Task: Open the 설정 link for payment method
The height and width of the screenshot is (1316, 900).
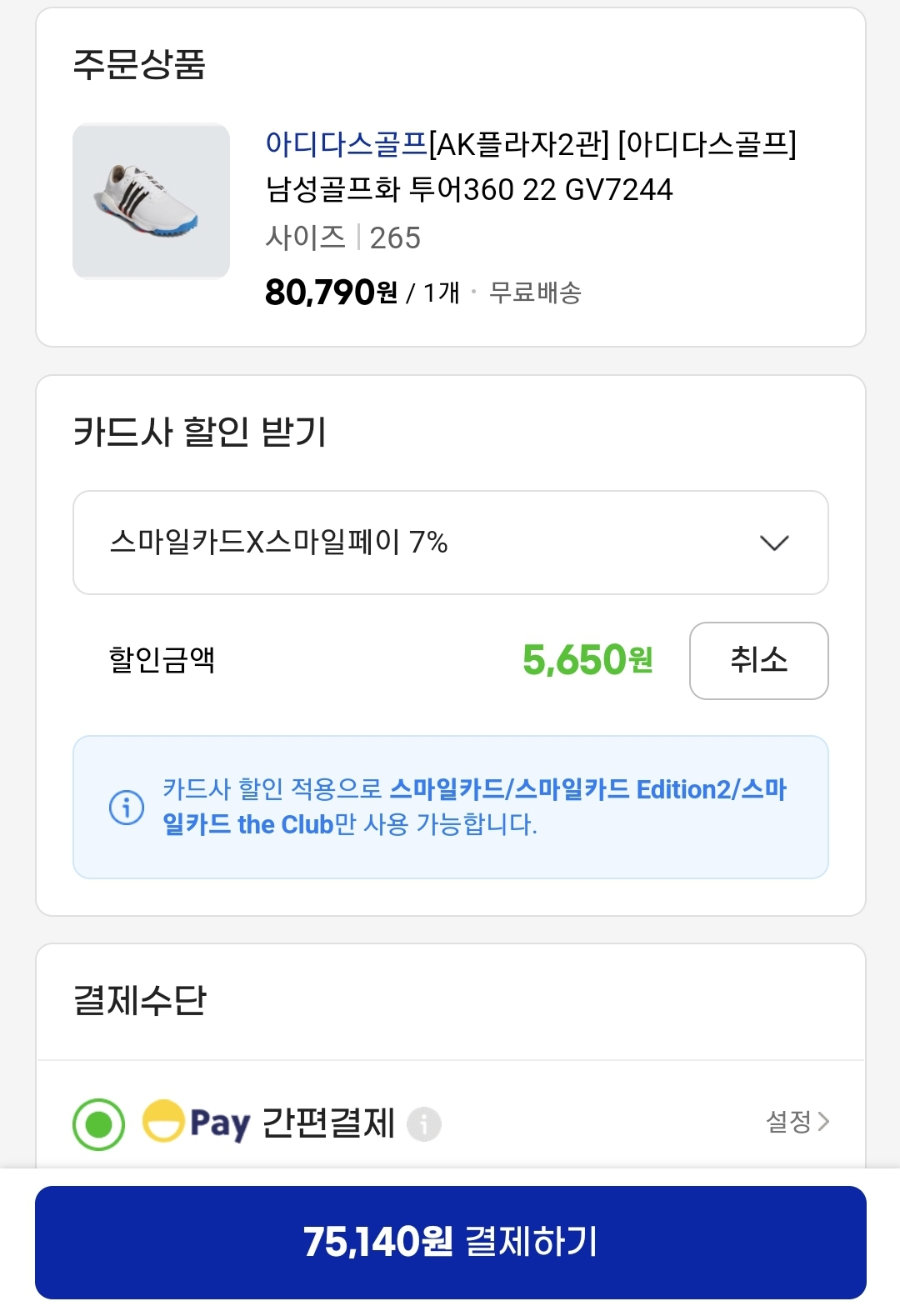Action: coord(788,1122)
